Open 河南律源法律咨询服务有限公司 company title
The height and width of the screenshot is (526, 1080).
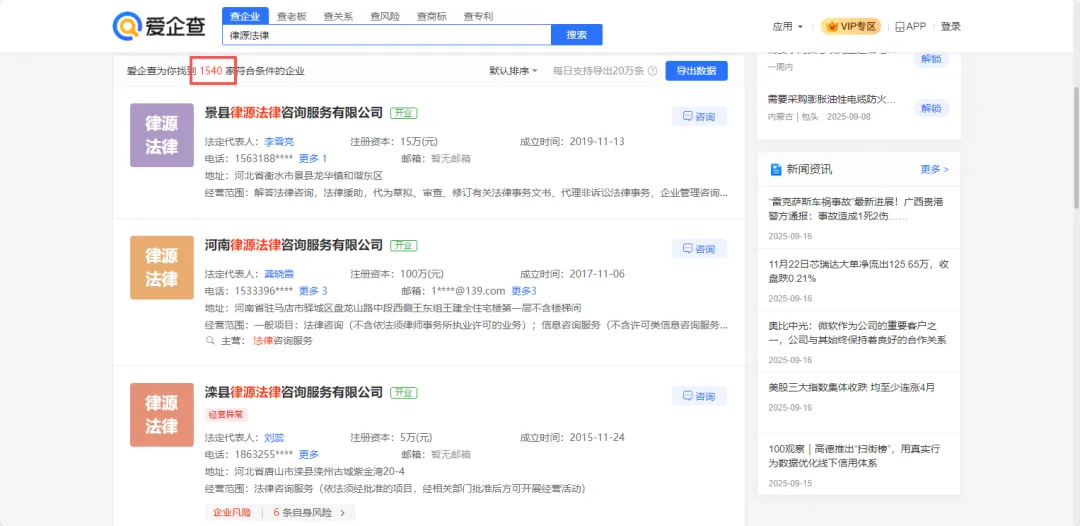click(x=293, y=244)
